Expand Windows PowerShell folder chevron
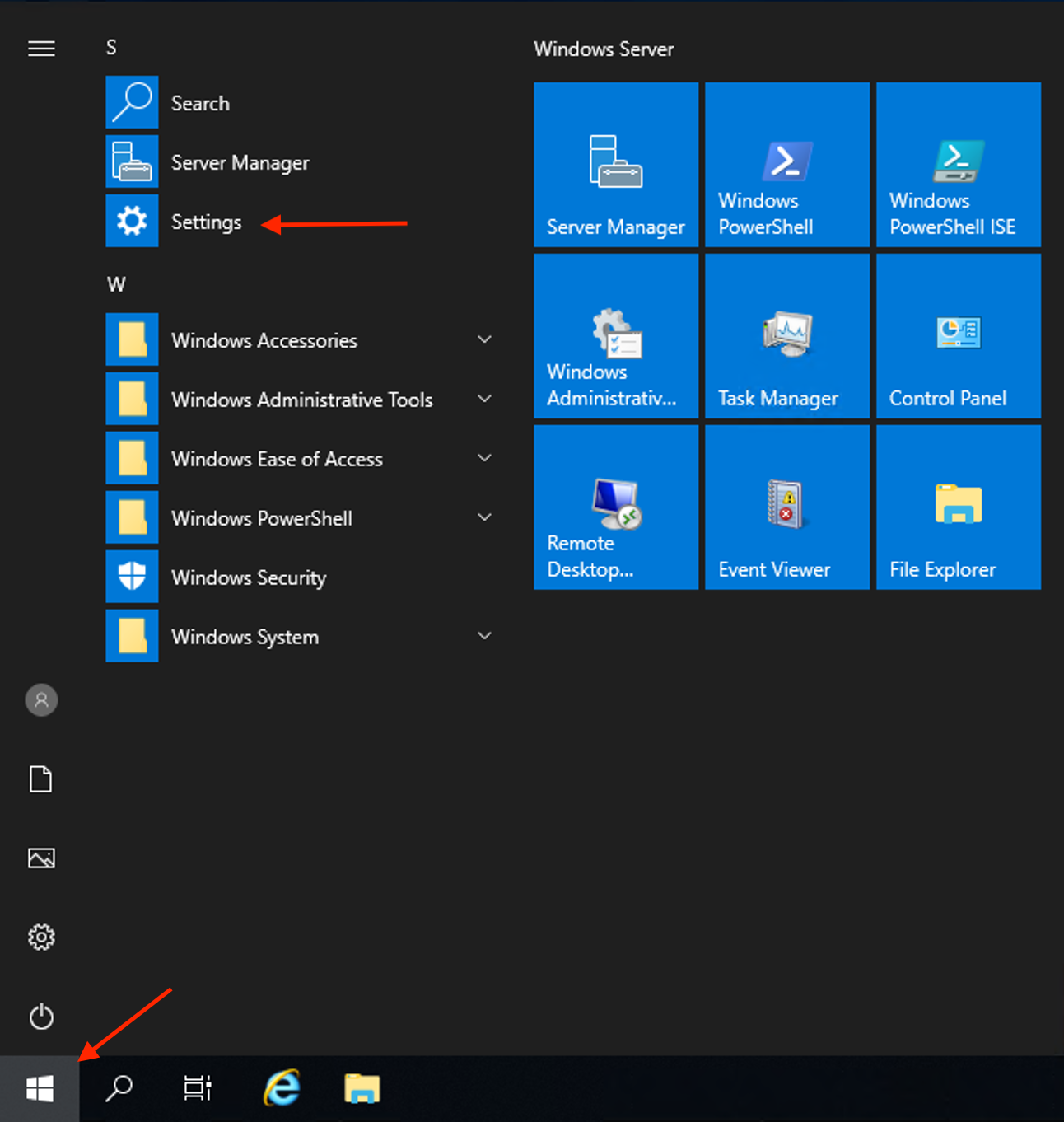Screen dimensions: 1064x1122 (x=485, y=517)
